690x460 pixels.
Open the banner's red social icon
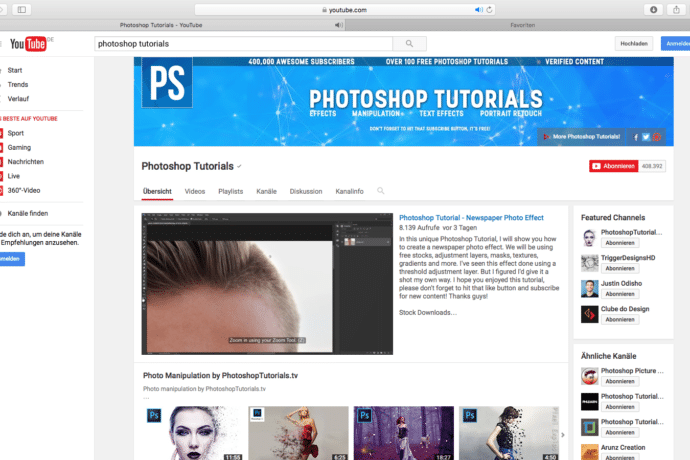click(657, 137)
